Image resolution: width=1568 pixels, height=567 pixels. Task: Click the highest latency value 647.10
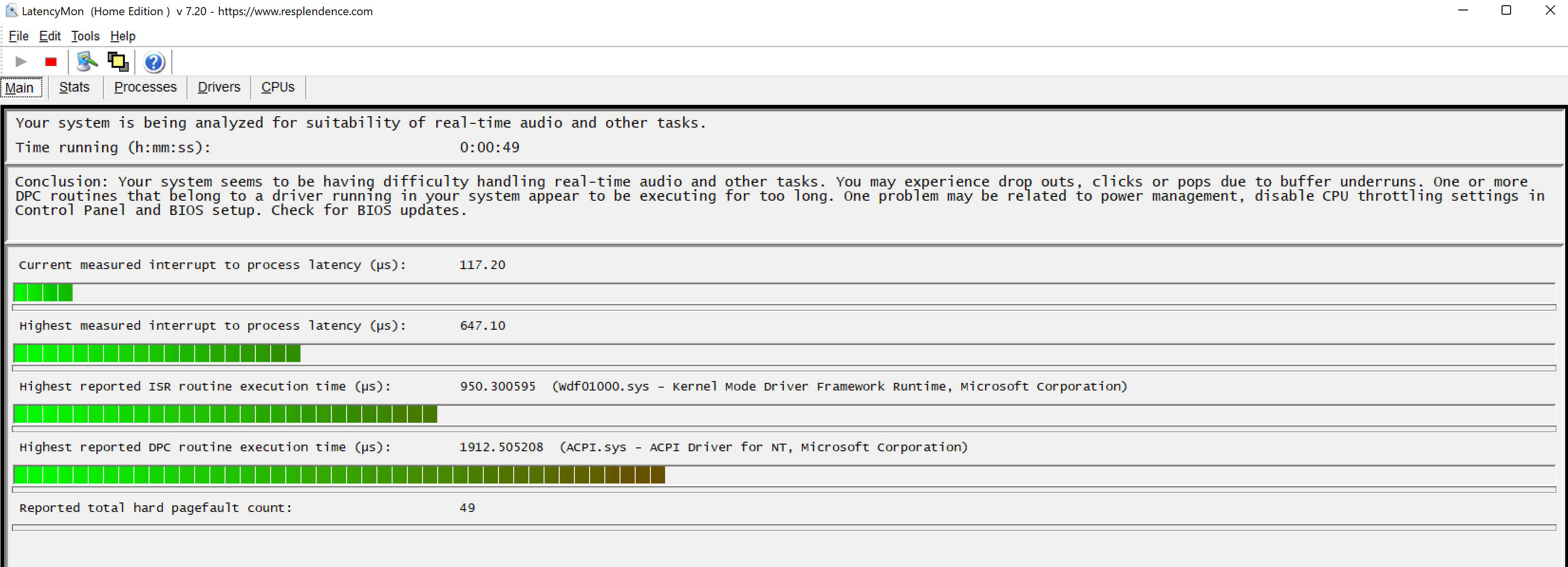coord(483,325)
